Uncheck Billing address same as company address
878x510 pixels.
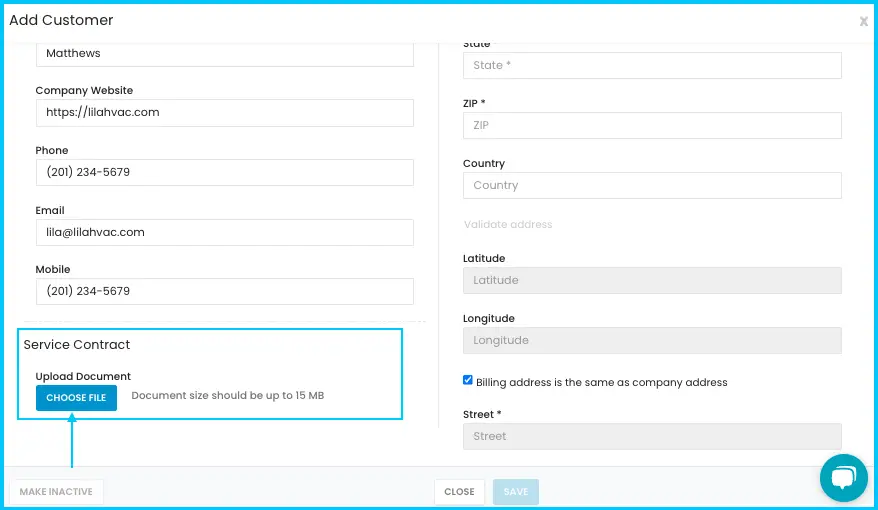point(468,380)
